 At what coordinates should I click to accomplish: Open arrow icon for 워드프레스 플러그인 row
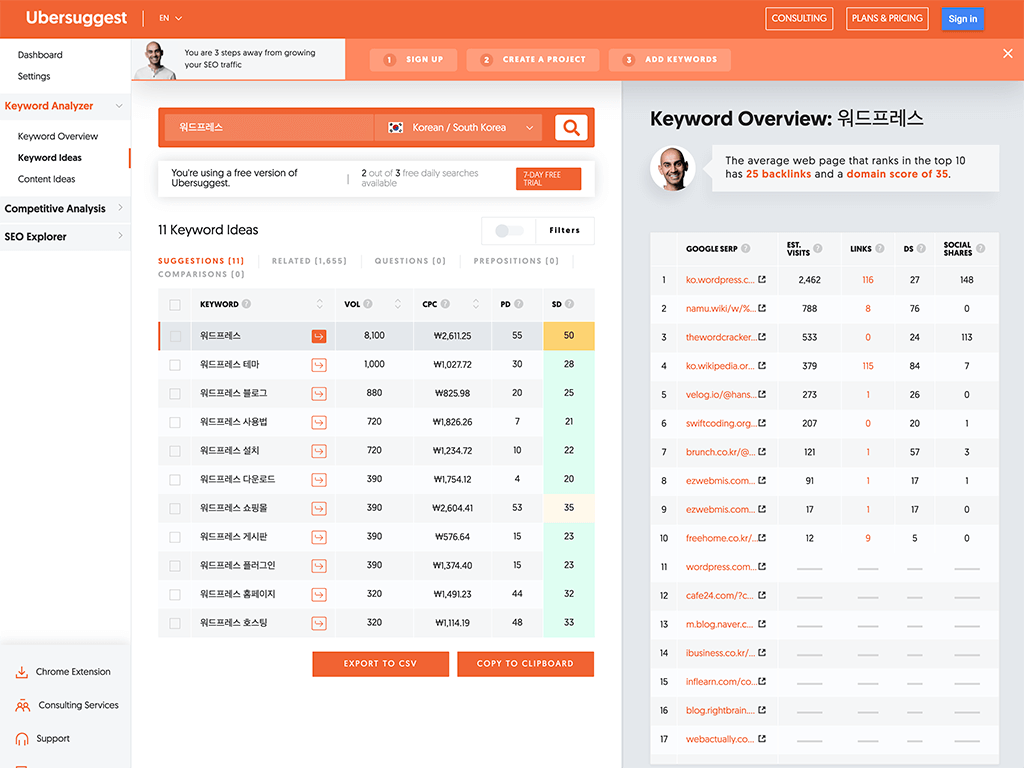click(x=319, y=566)
